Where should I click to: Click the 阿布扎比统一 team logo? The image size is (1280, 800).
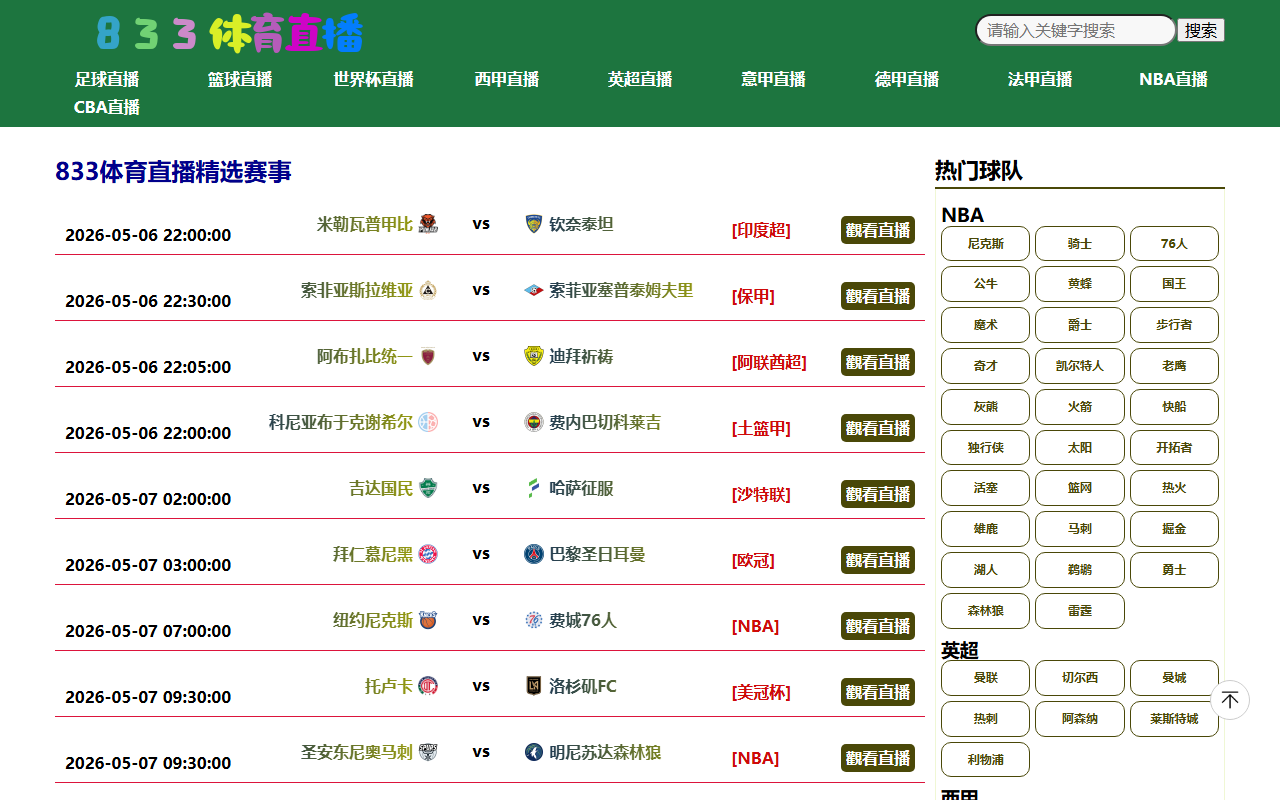pyautogui.click(x=428, y=356)
